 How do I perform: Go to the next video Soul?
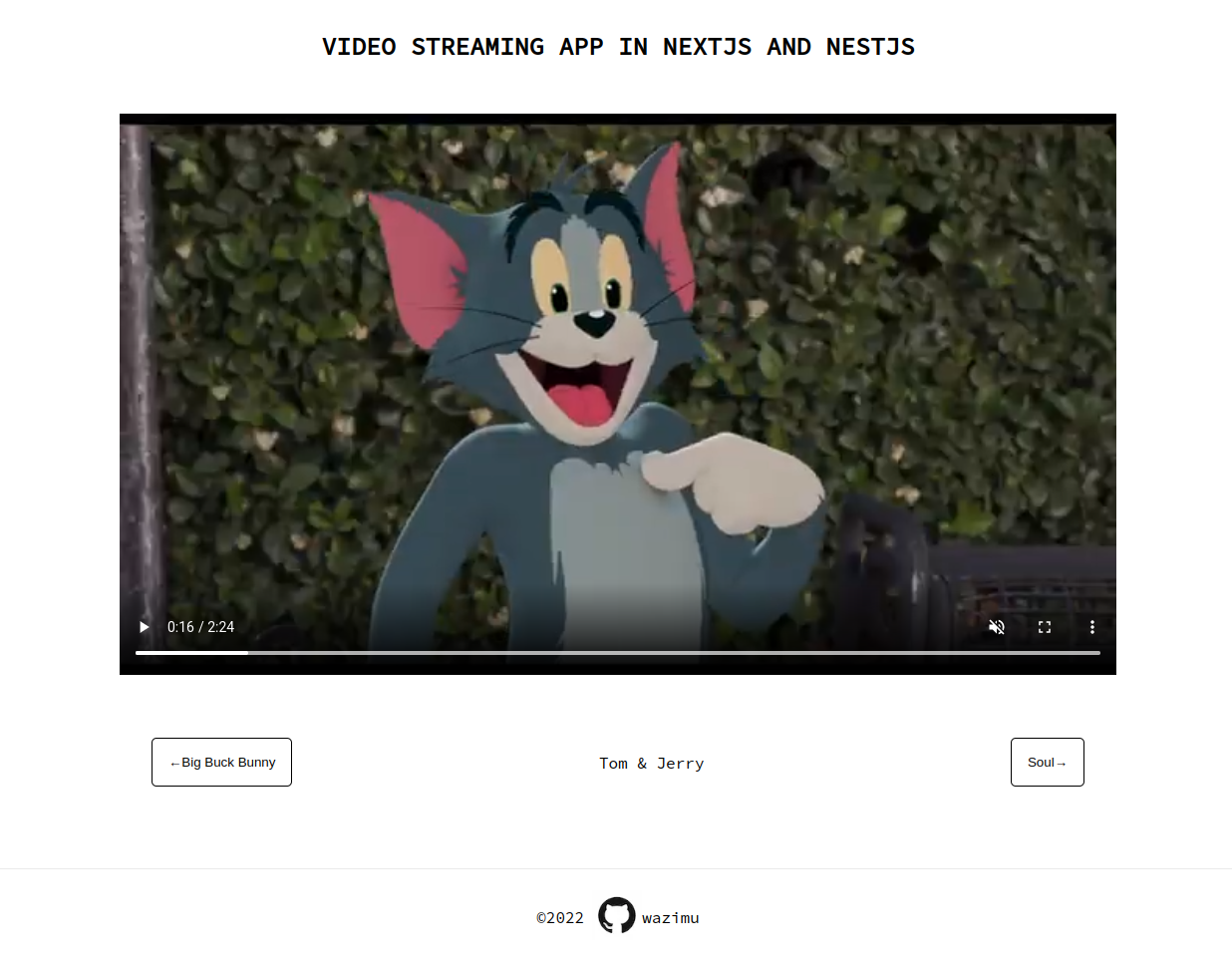[1047, 762]
